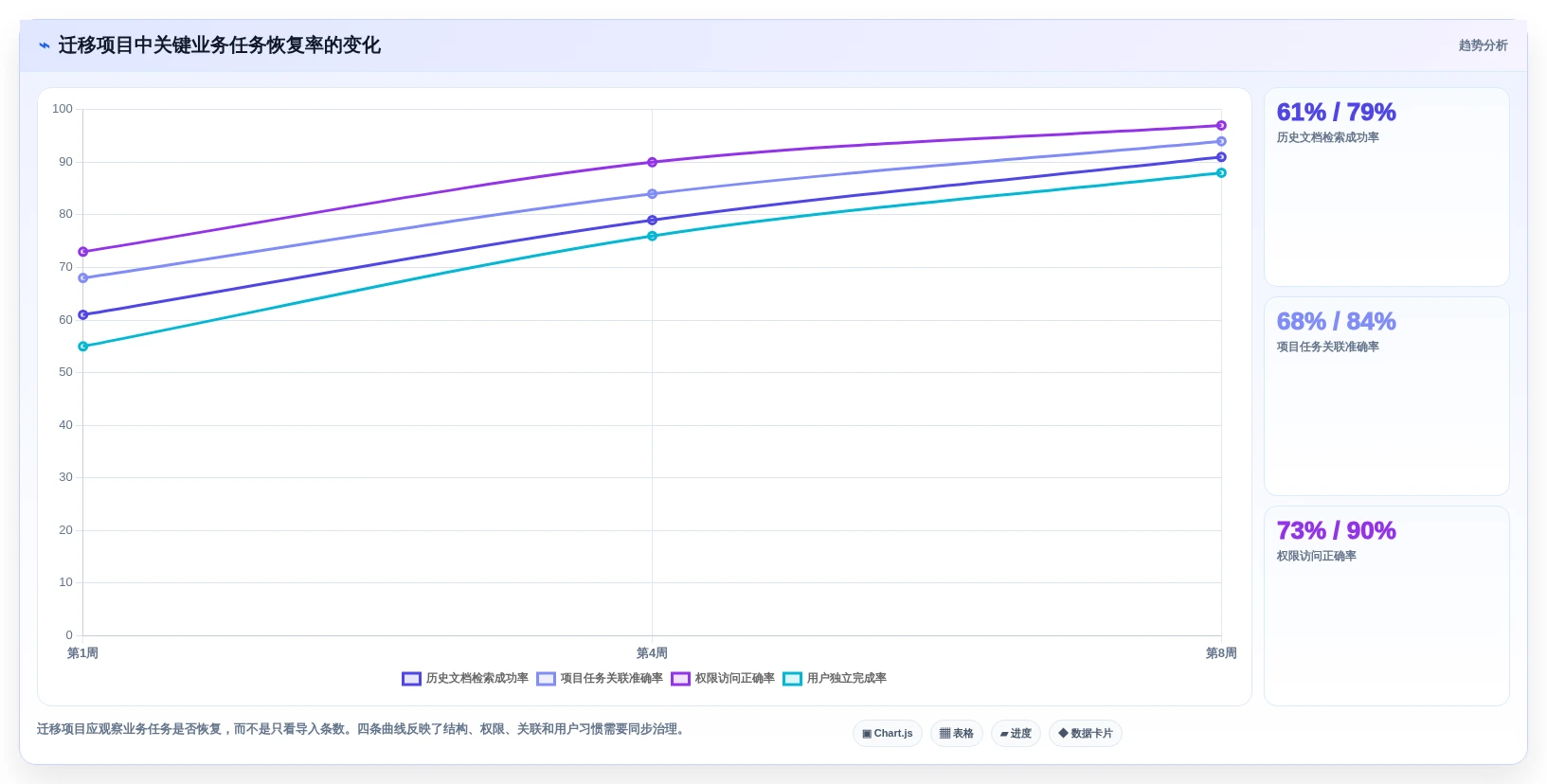1547x784 pixels.
Task: Click the lightning icon beside the chart title
Action: (x=44, y=45)
